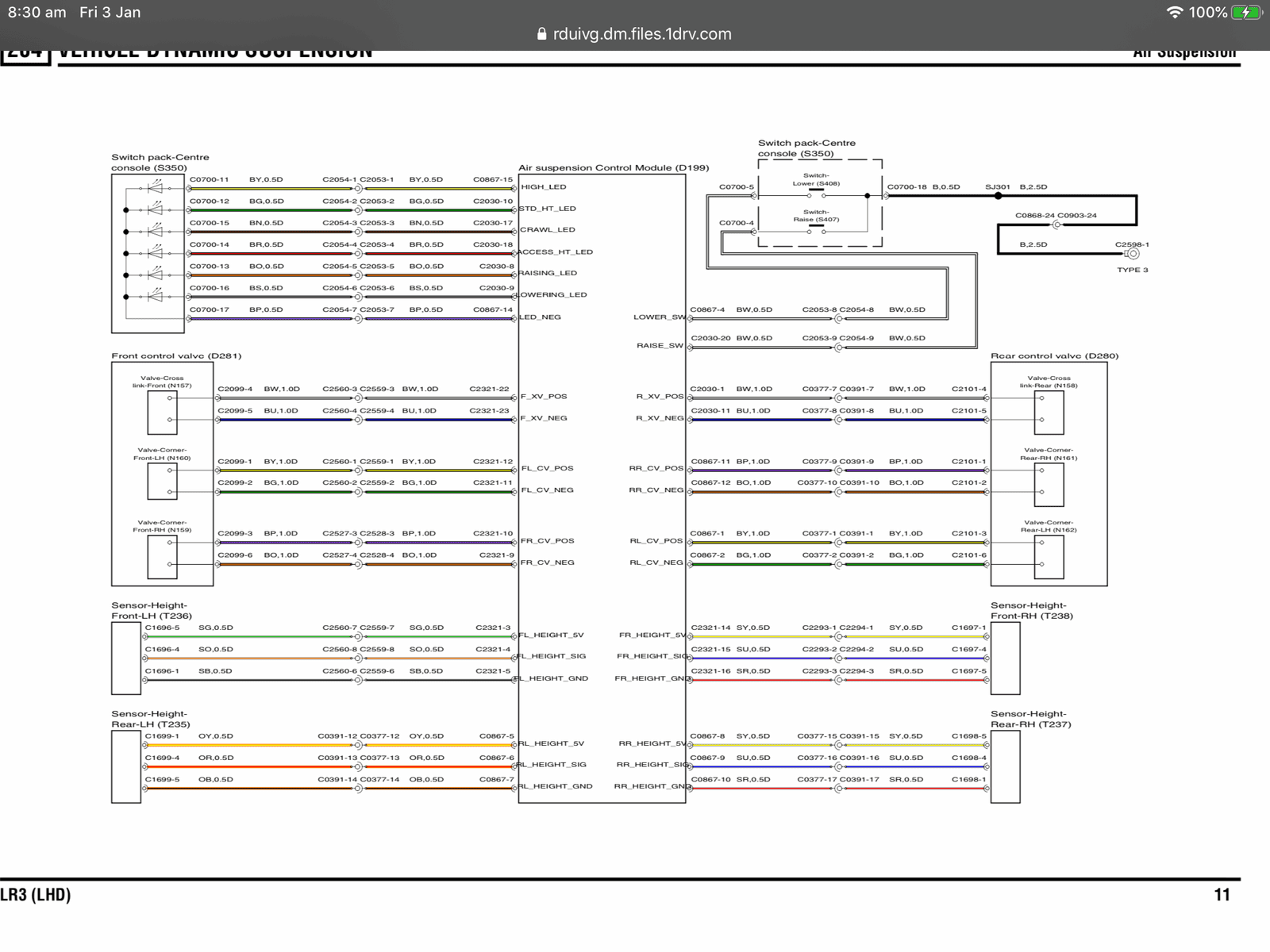Tap 'Switch-Raise (S407)' in the switch pack

(816, 216)
